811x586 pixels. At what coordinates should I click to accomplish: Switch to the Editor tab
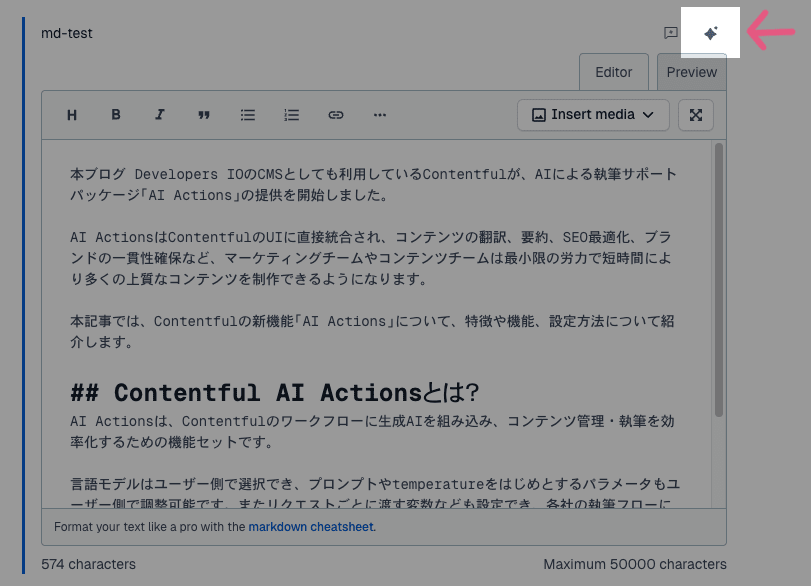(613, 72)
